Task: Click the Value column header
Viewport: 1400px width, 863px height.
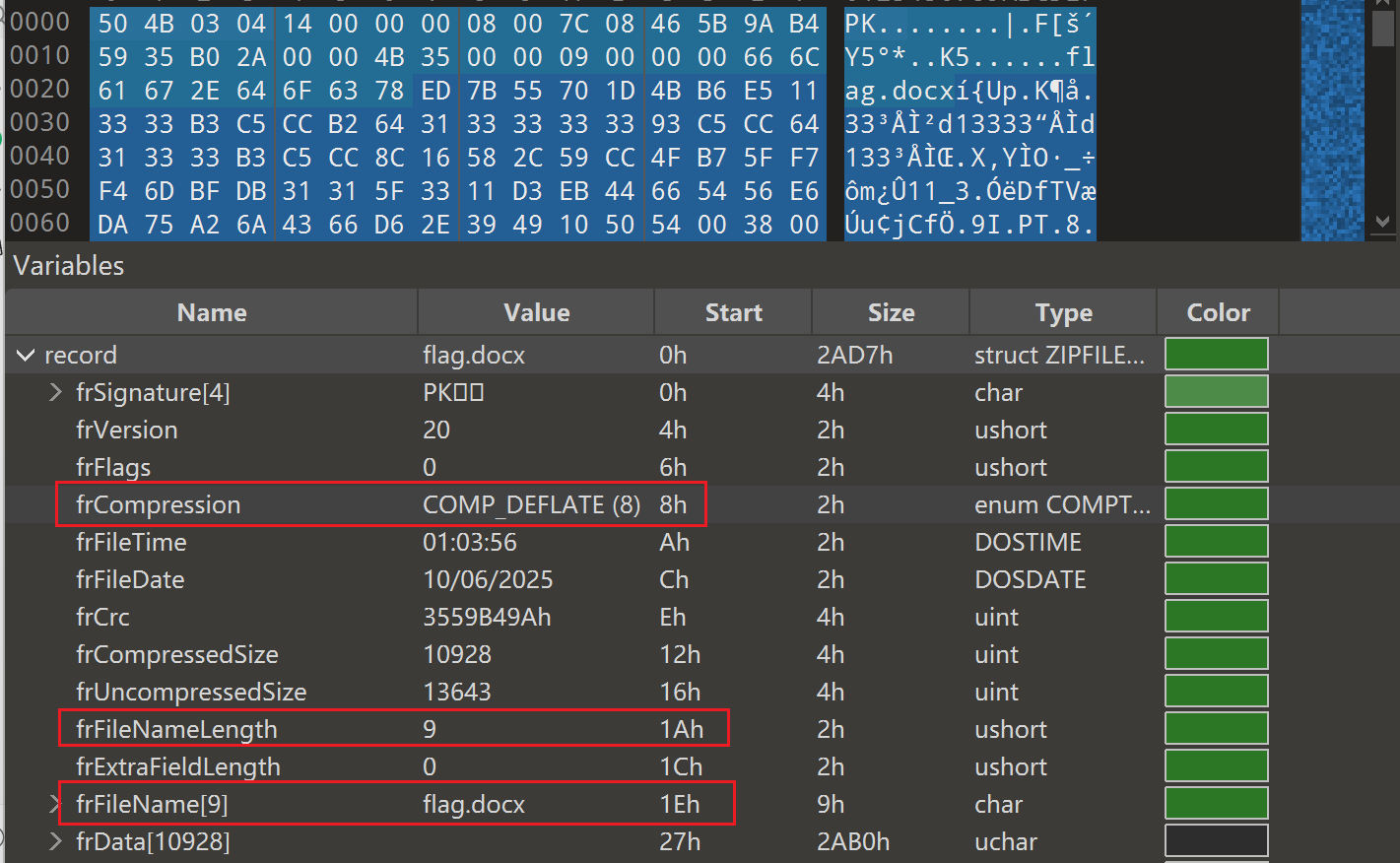Action: click(536, 313)
